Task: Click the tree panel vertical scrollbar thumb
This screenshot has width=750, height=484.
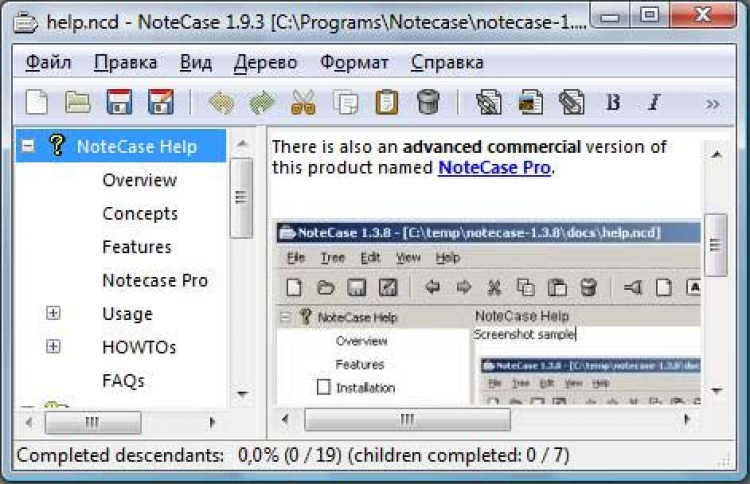Action: click(x=242, y=198)
